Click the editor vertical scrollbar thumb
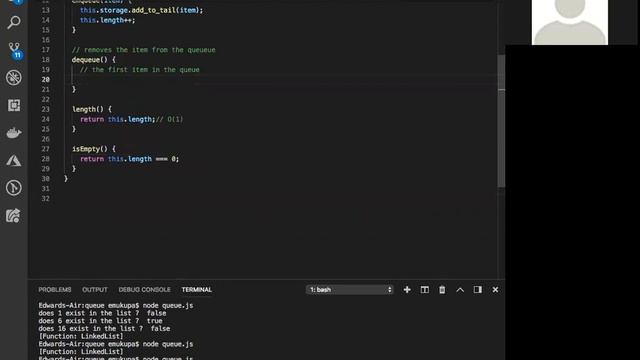The width and height of the screenshot is (640, 360). pos(502,121)
